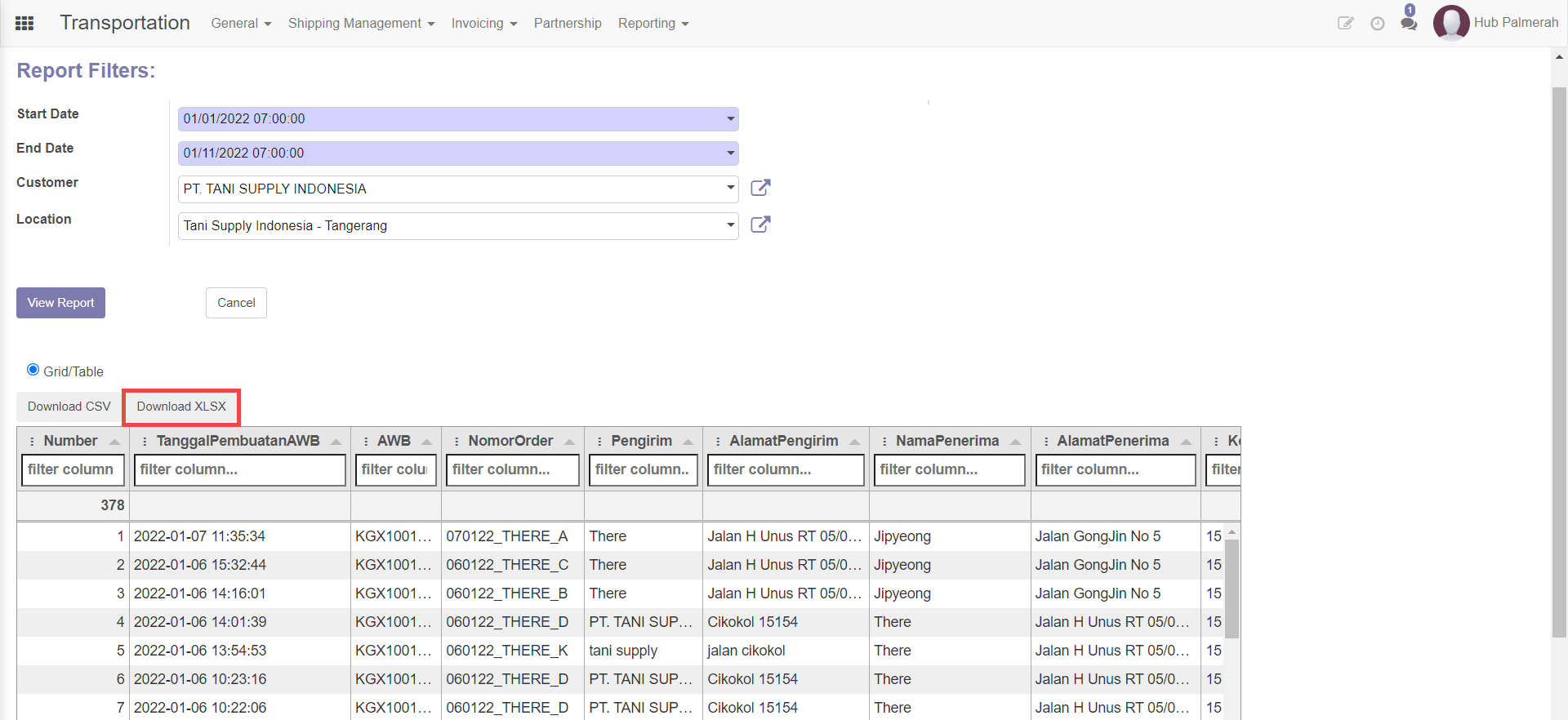Click the table vertical scrollbar thumb
Viewport: 1568px width, 720px height.
tap(1232, 589)
